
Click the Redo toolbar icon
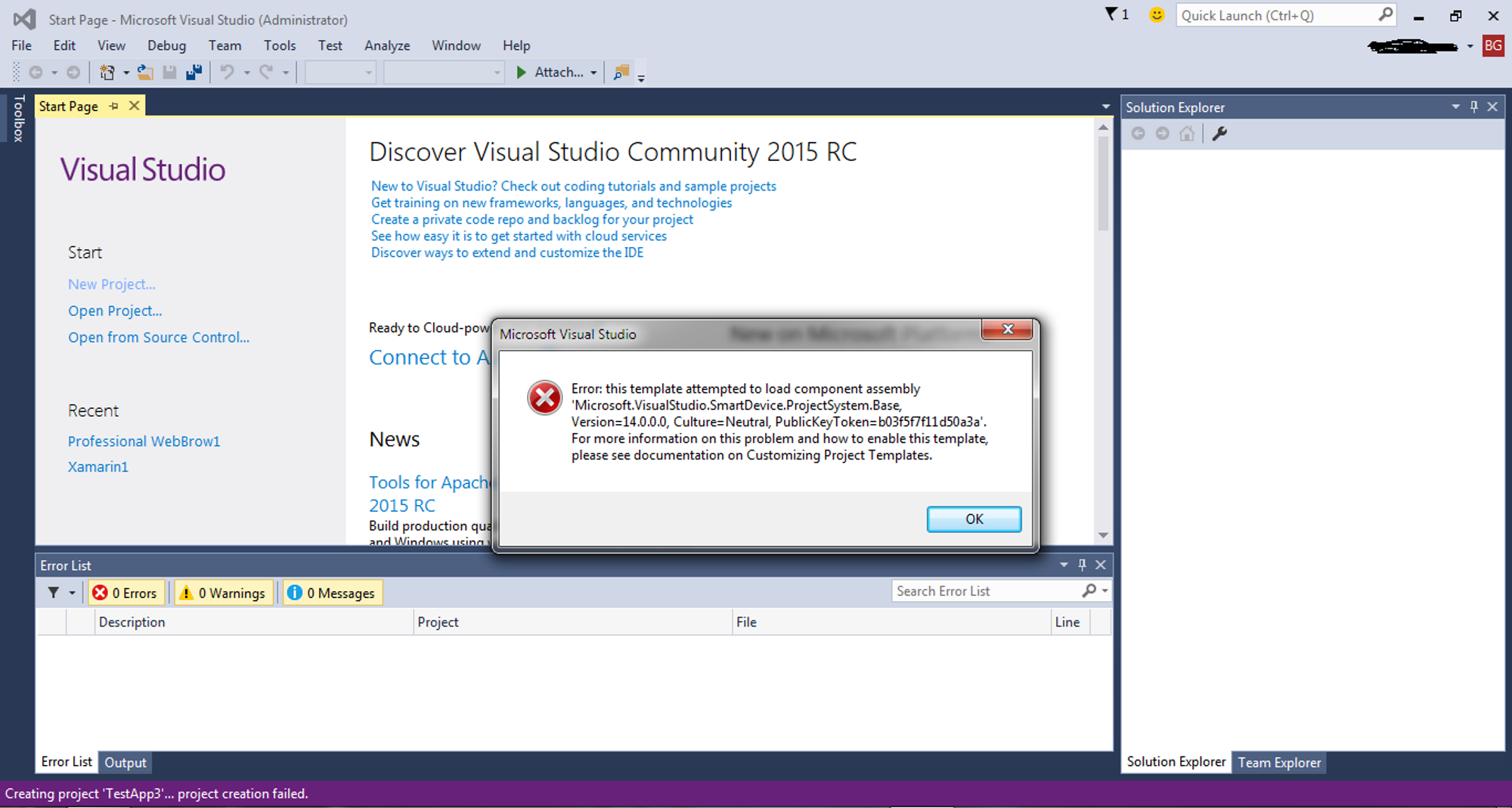point(266,73)
